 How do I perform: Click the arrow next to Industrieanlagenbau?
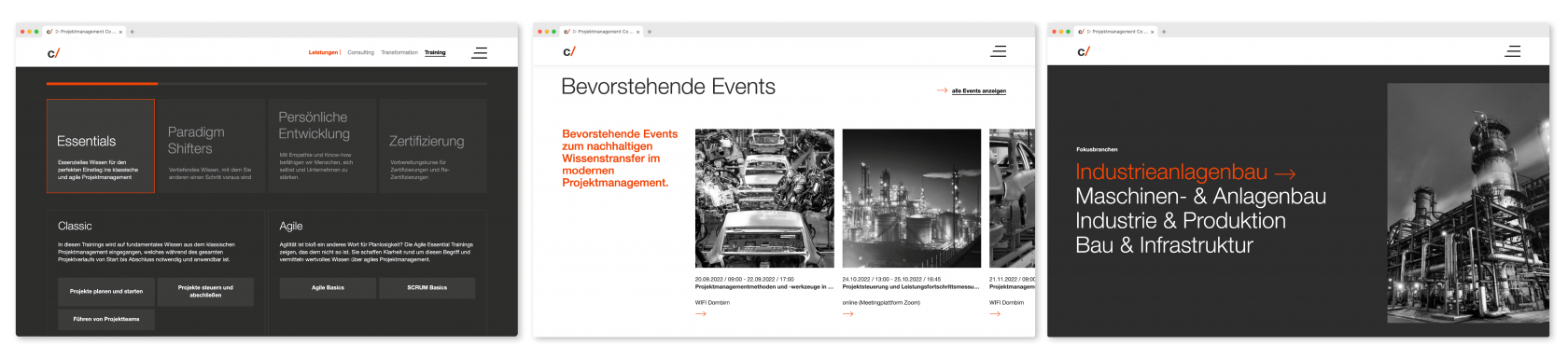point(1284,173)
